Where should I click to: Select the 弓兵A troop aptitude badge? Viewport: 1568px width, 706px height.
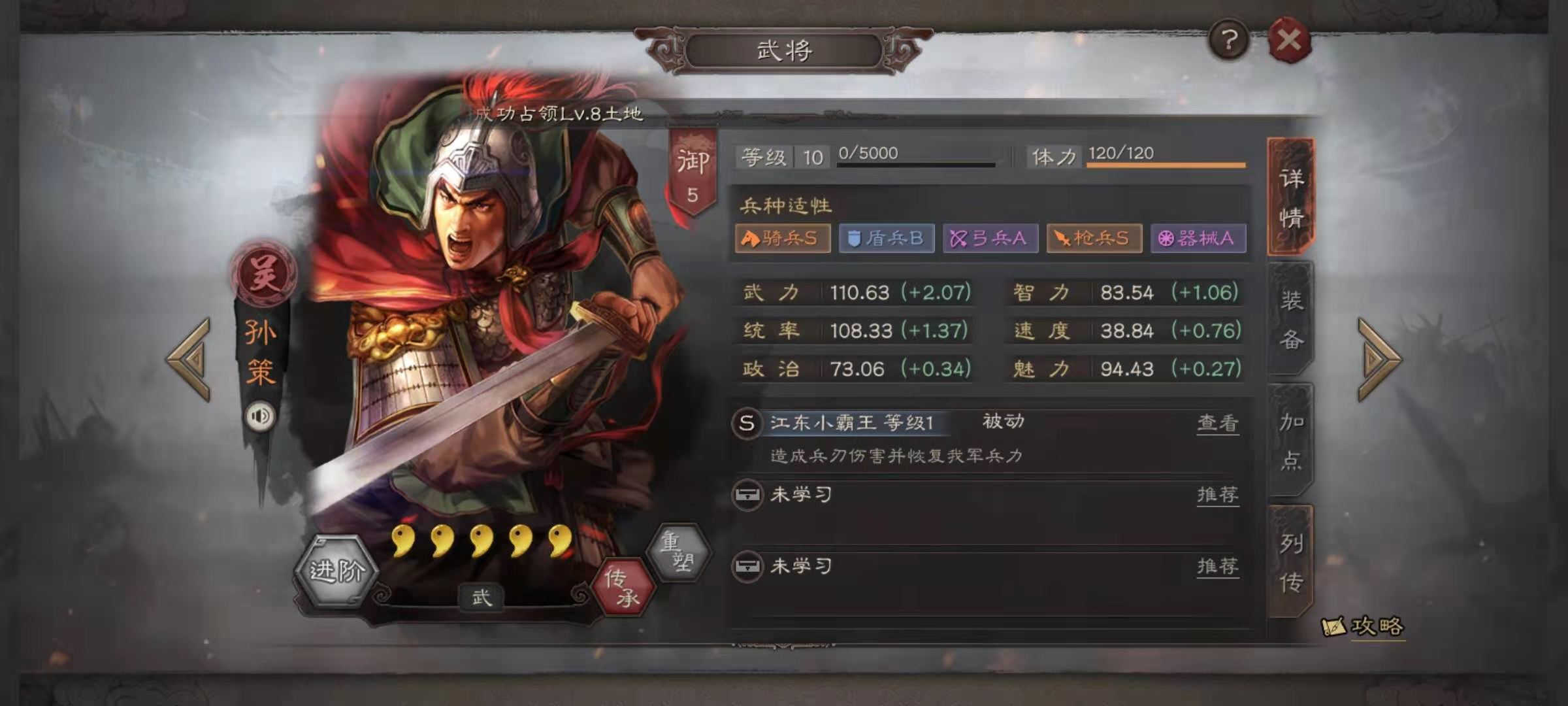coord(990,238)
